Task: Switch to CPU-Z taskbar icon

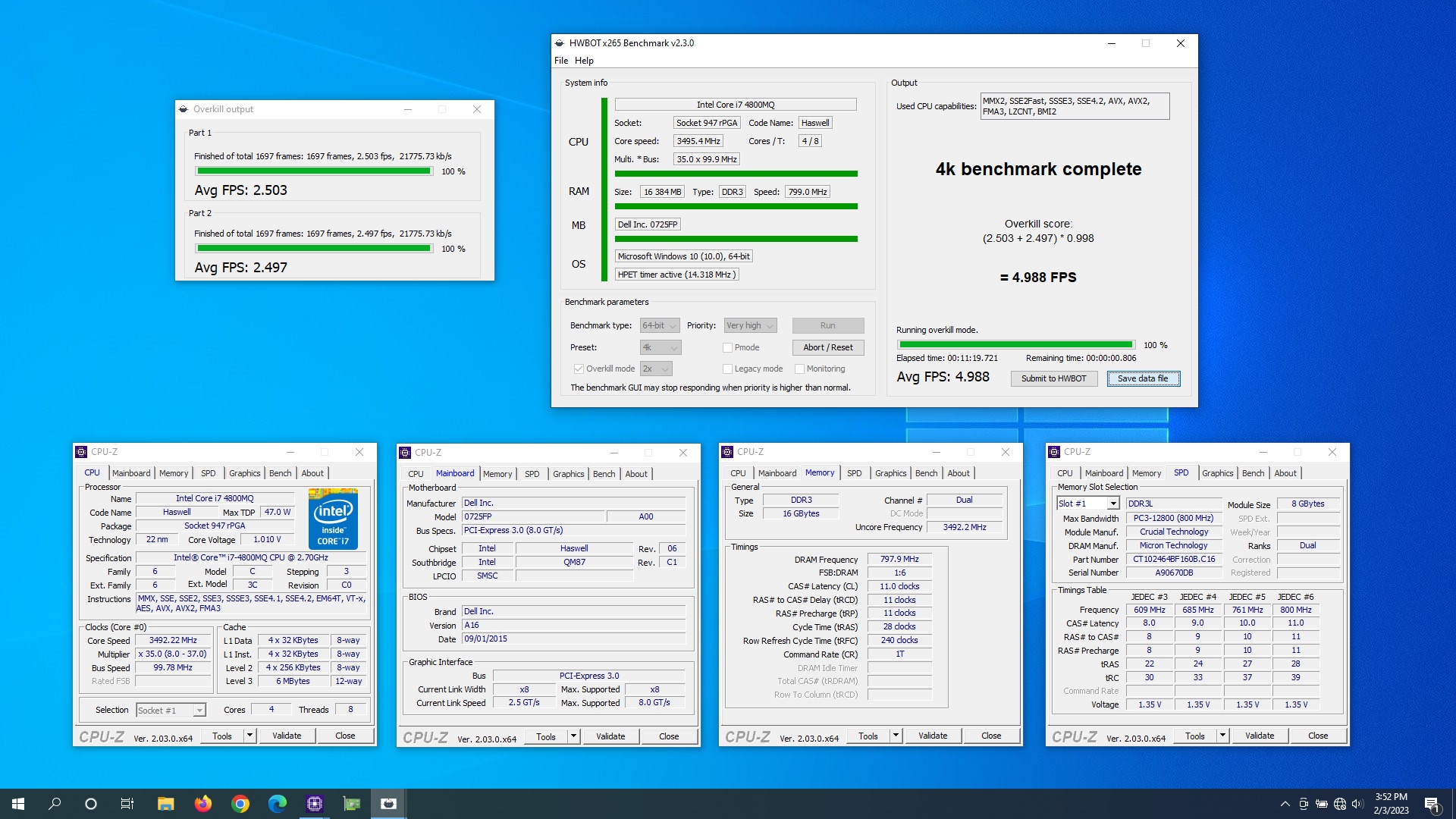Action: 314,804
